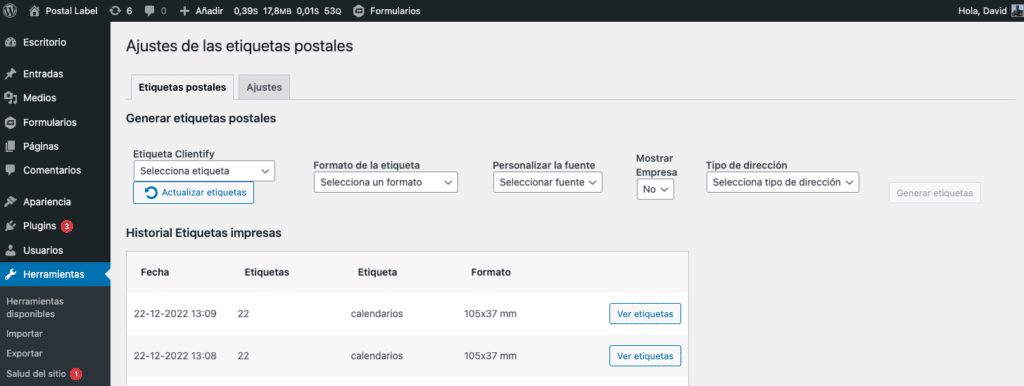The width and height of the screenshot is (1024, 386).
Task: Open the updates icon showing 6
Action: (116, 10)
